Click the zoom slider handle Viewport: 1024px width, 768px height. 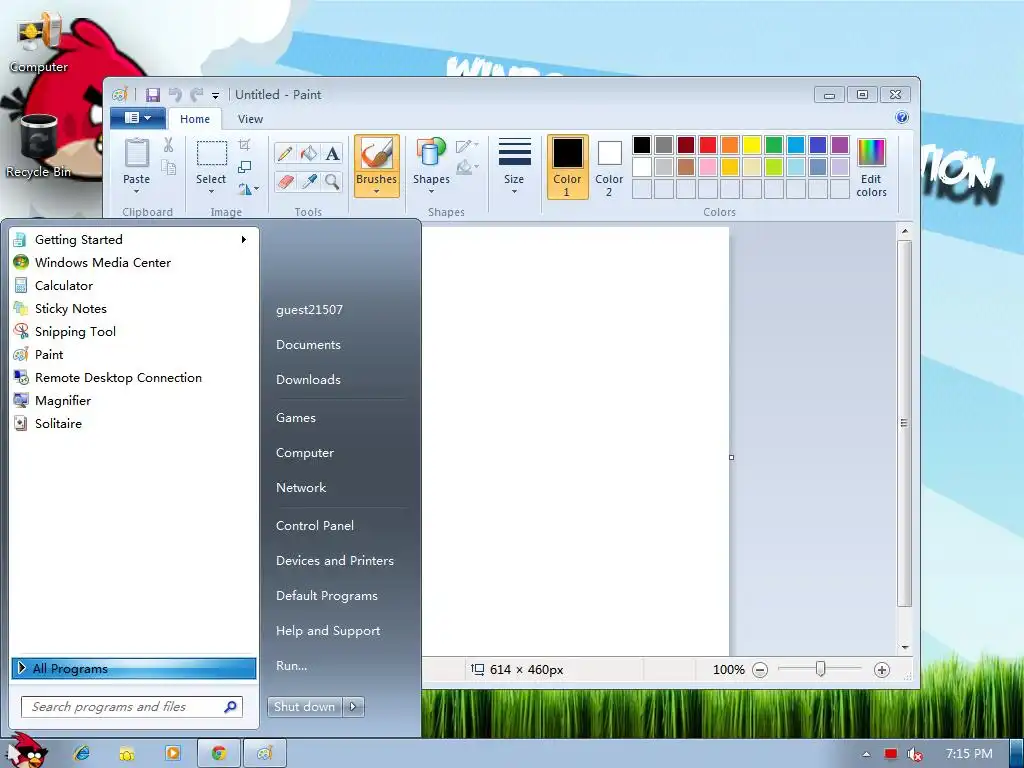click(x=821, y=669)
